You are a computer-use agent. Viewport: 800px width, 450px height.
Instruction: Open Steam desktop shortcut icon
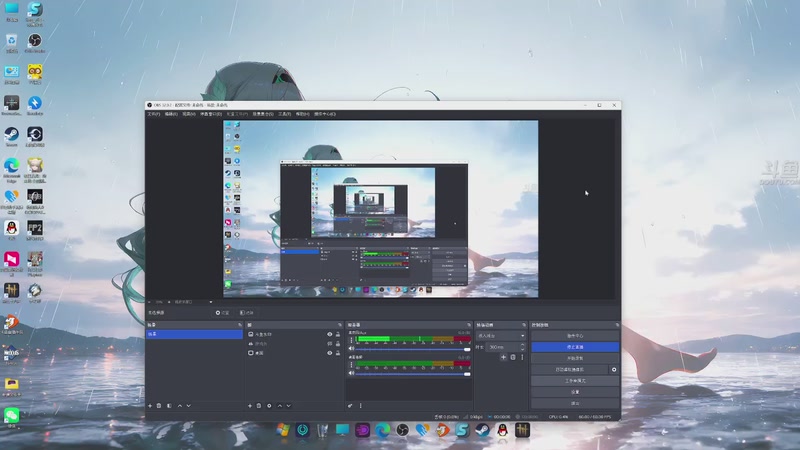11,137
